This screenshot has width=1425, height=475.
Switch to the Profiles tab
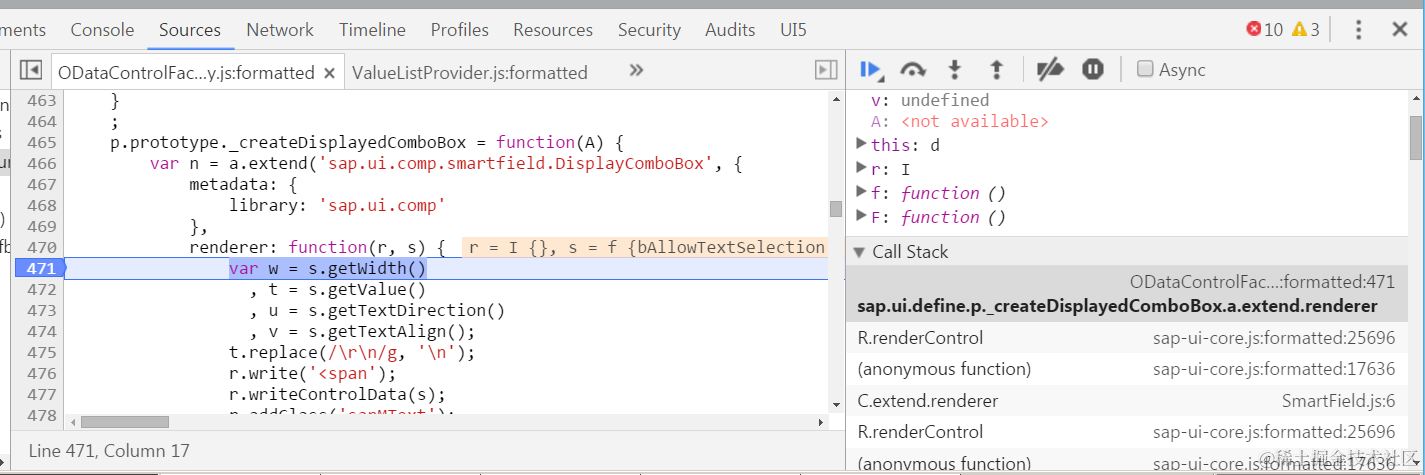(460, 30)
